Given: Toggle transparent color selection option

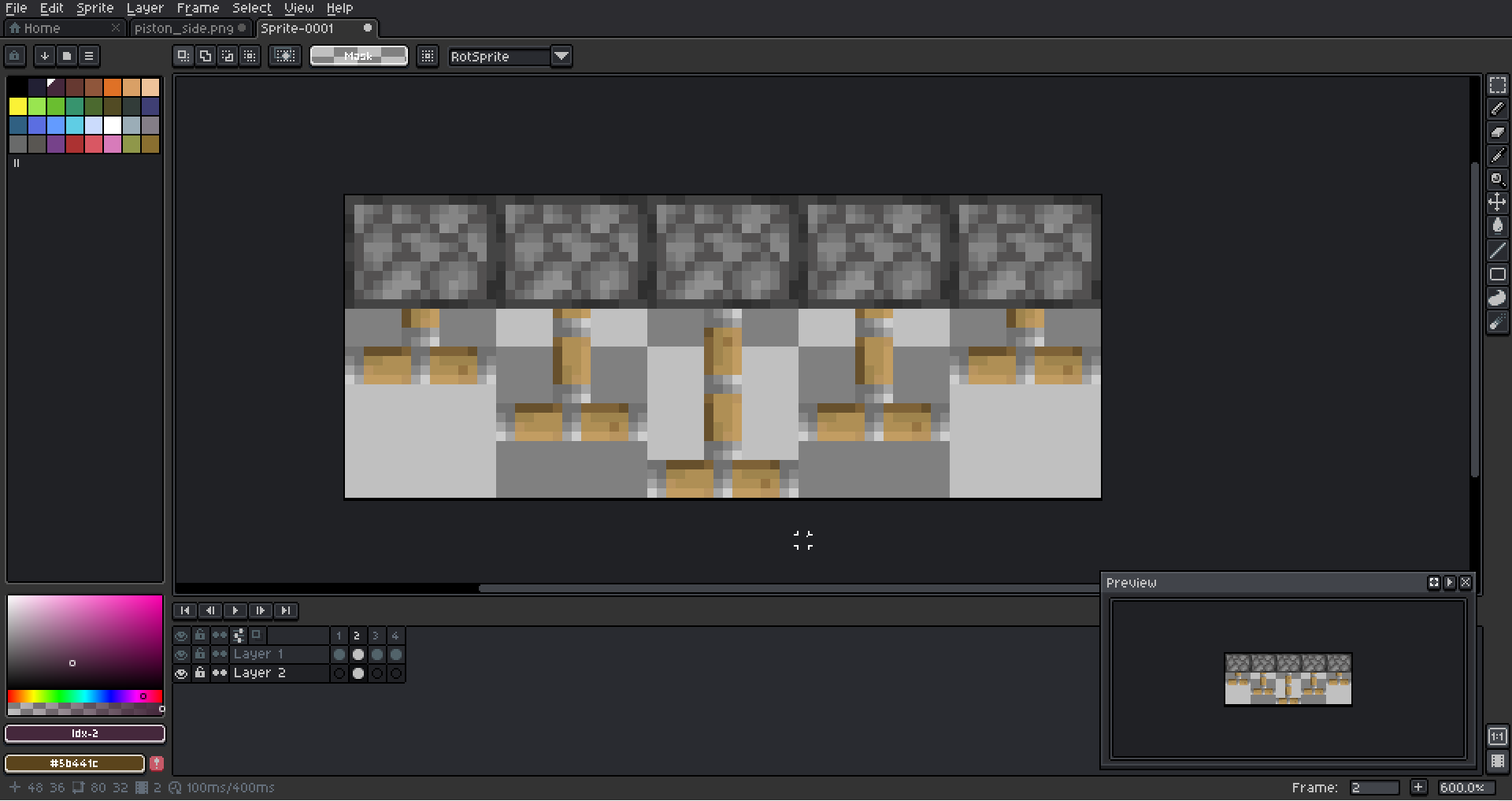Looking at the screenshot, I should point(285,56).
